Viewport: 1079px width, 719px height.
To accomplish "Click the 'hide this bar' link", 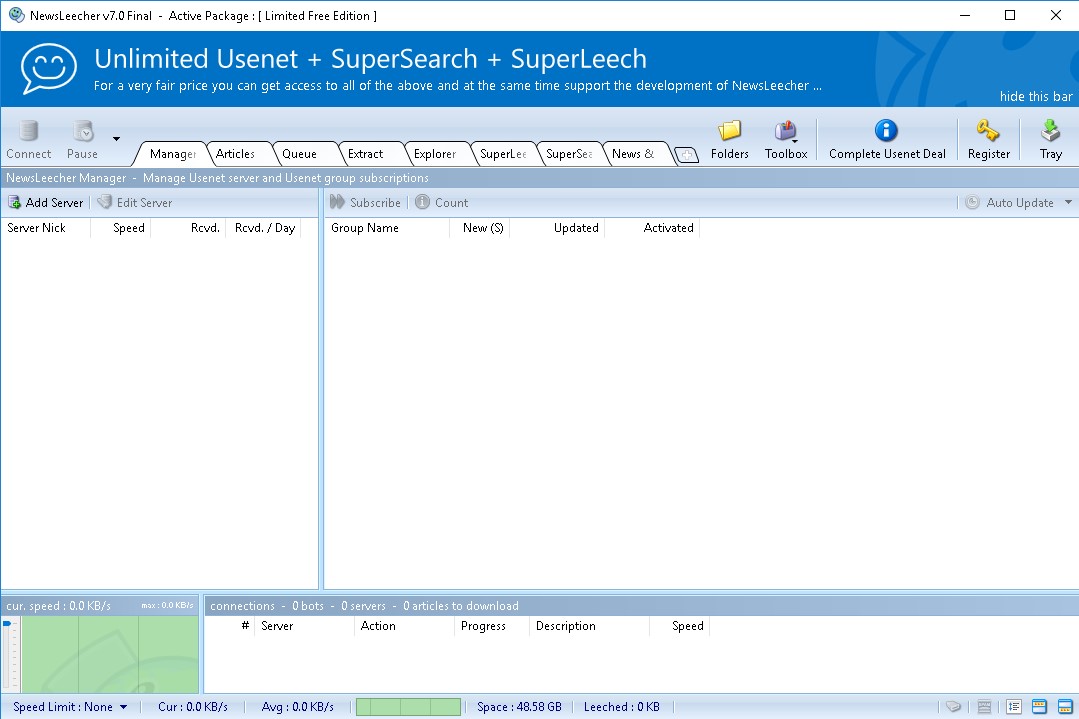I will point(1036,96).
